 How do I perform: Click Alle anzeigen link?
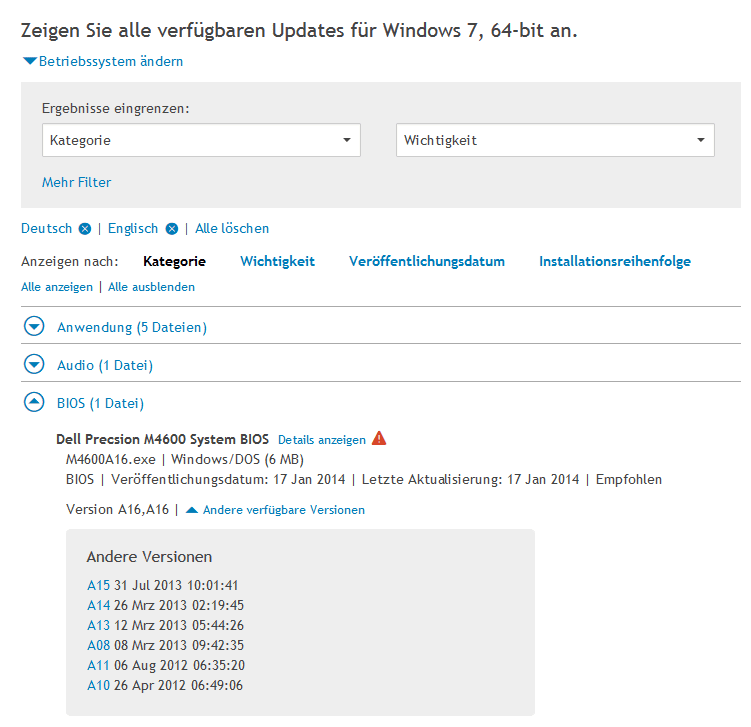tap(57, 287)
